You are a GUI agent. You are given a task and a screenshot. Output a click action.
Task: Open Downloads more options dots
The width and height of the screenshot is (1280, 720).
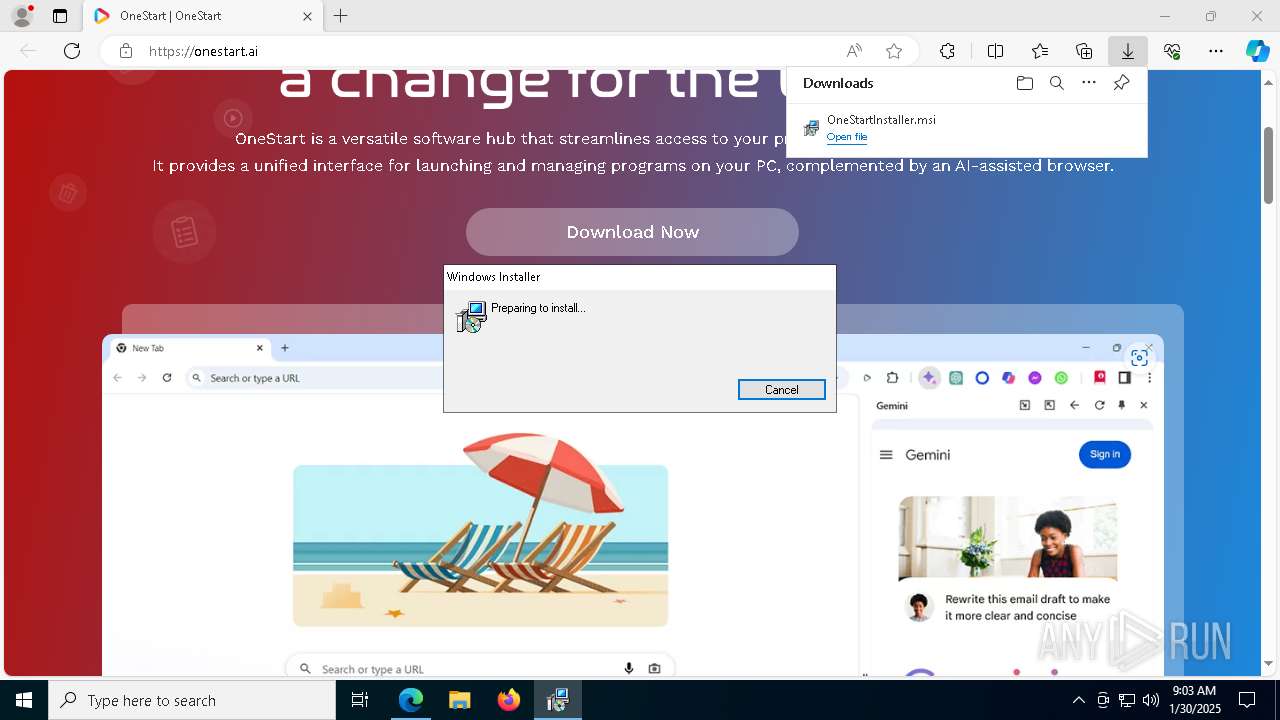[1089, 83]
